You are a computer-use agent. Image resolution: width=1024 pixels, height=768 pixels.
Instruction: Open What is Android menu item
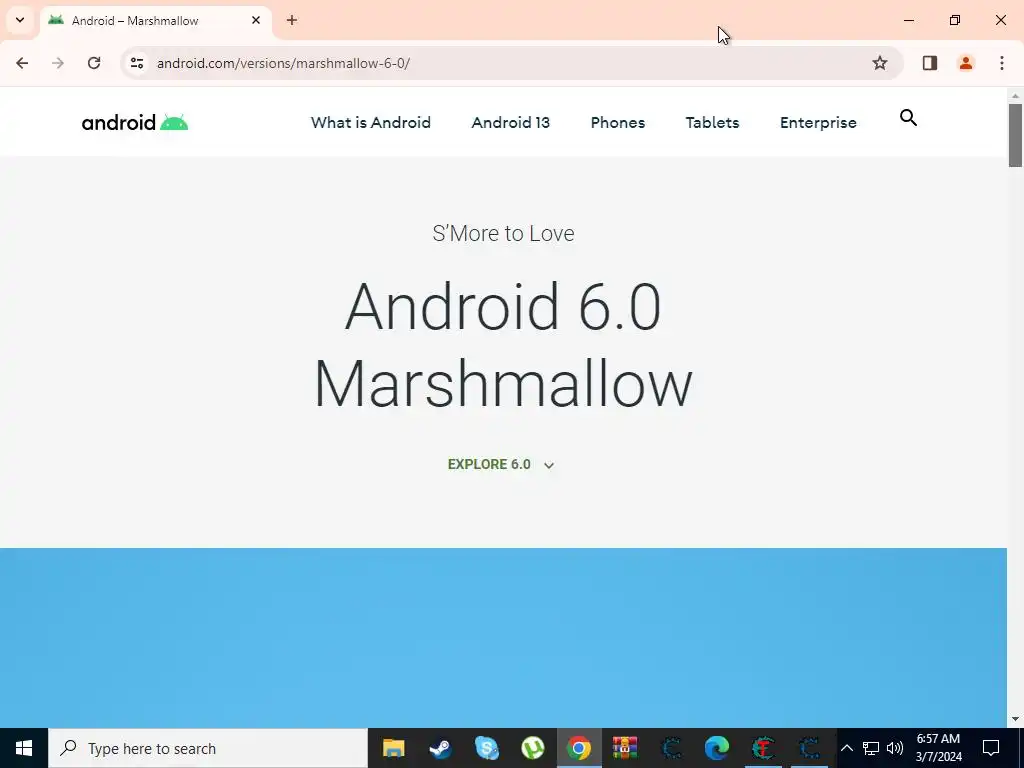coord(371,122)
